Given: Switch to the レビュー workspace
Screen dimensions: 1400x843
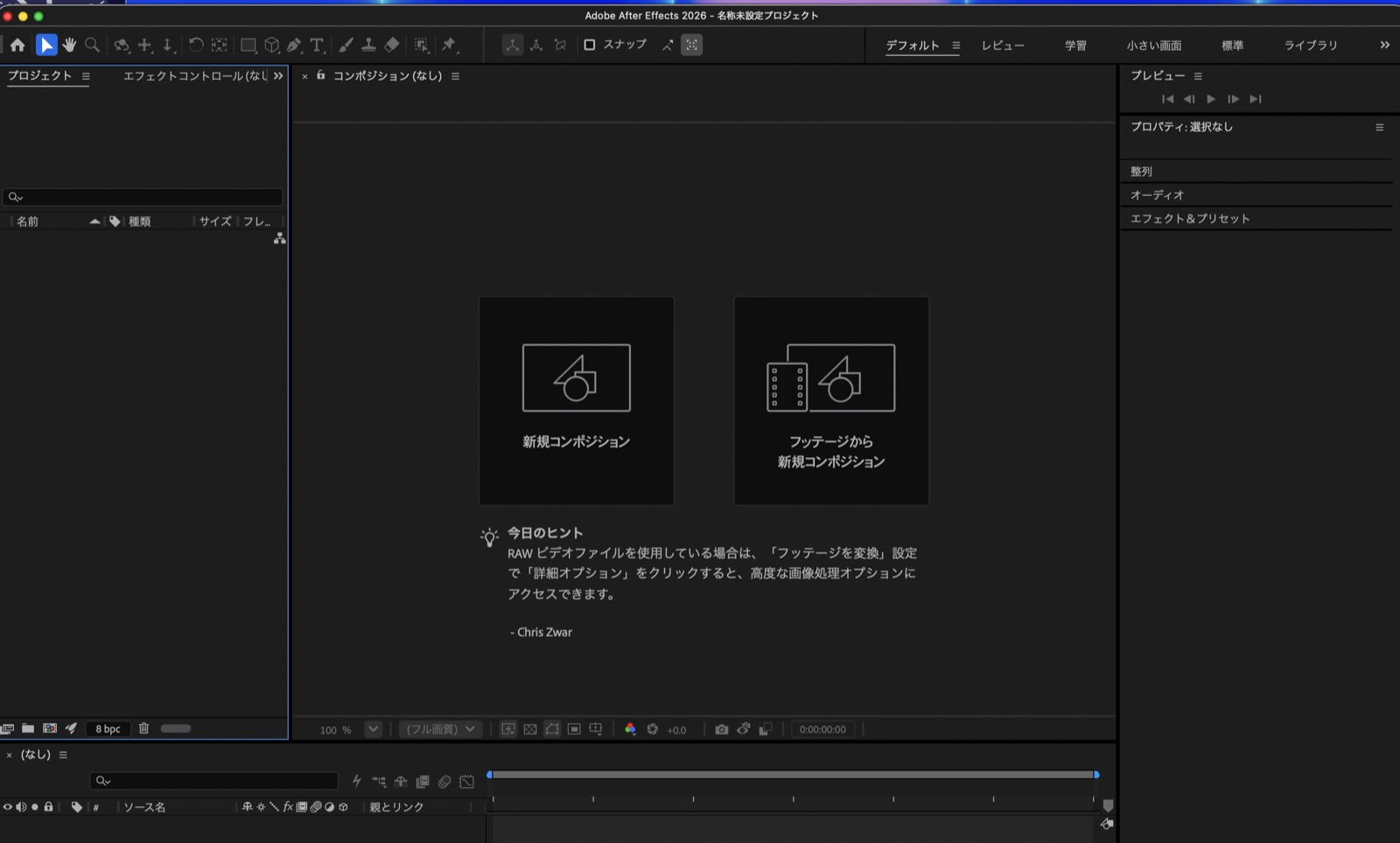Looking at the screenshot, I should pyautogui.click(x=1003, y=46).
